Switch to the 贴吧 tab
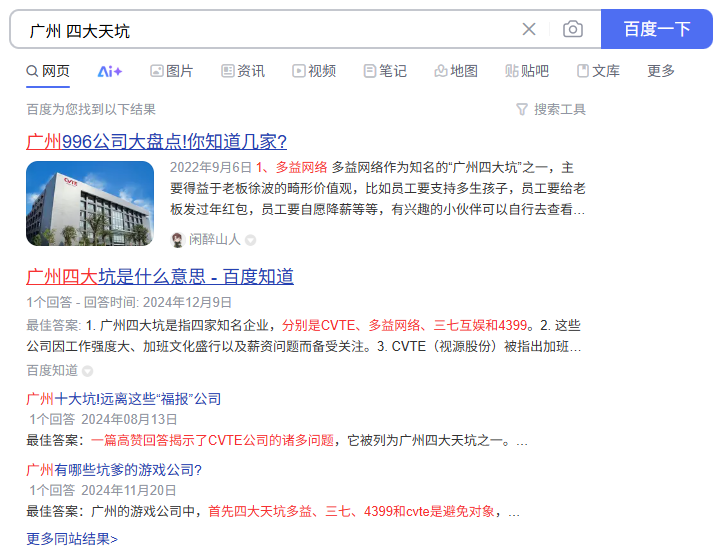Image resolution: width=722 pixels, height=560 pixels. [527, 71]
